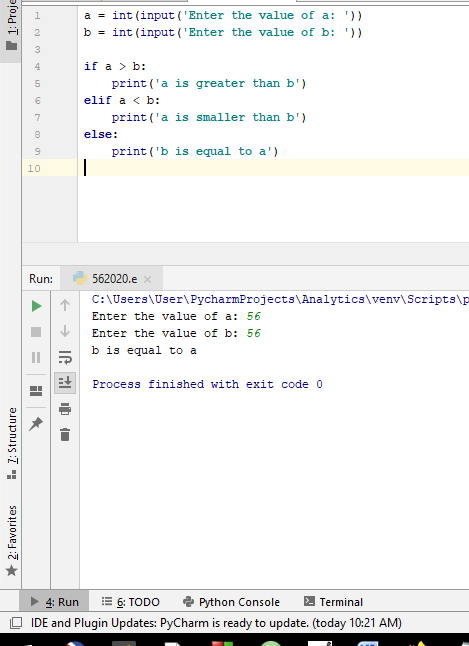Click the 'elif a < b:' code line
Screen dimensions: 469x646
click(x=122, y=101)
